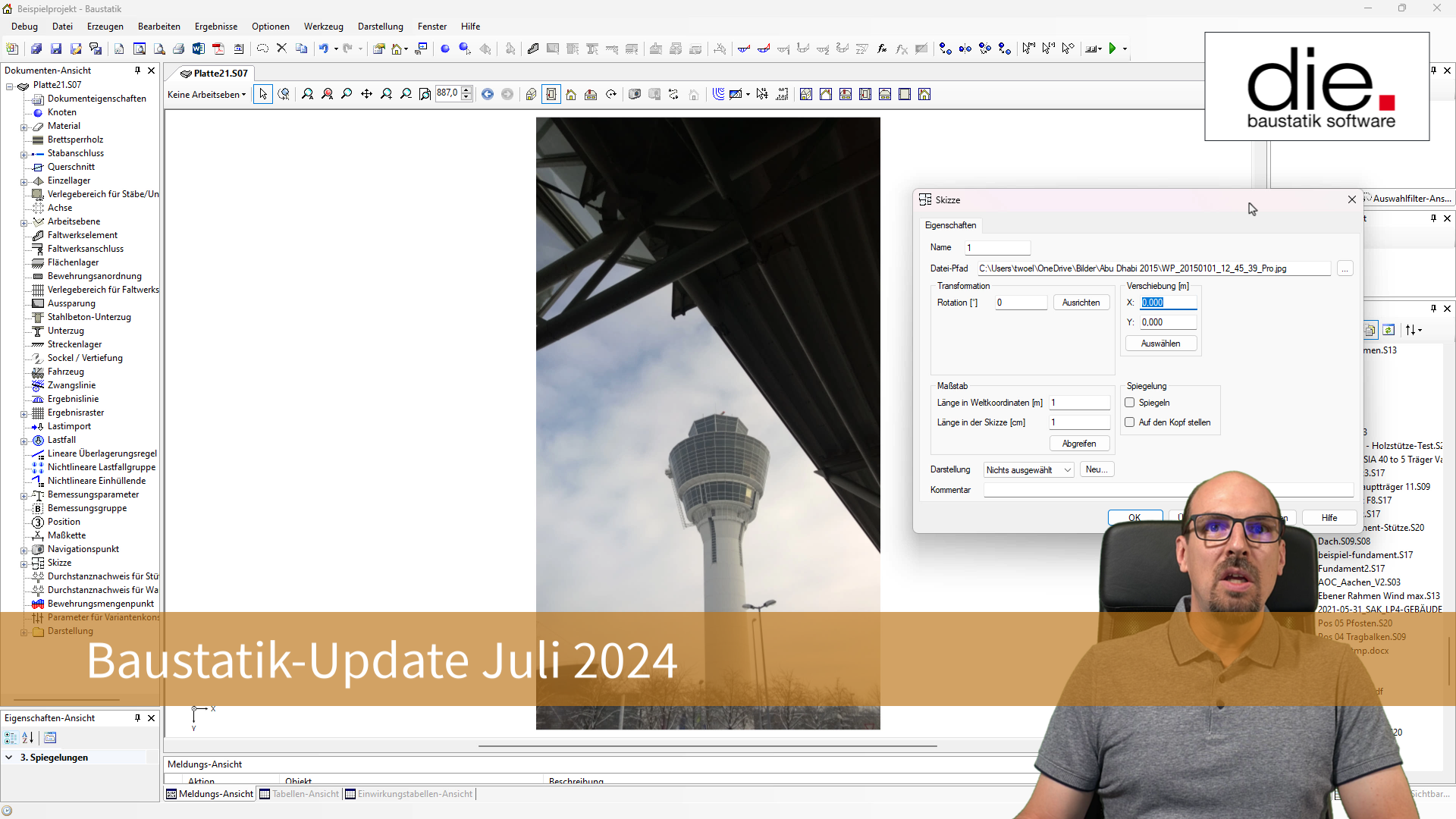Expand the Material tree node

(x=24, y=127)
